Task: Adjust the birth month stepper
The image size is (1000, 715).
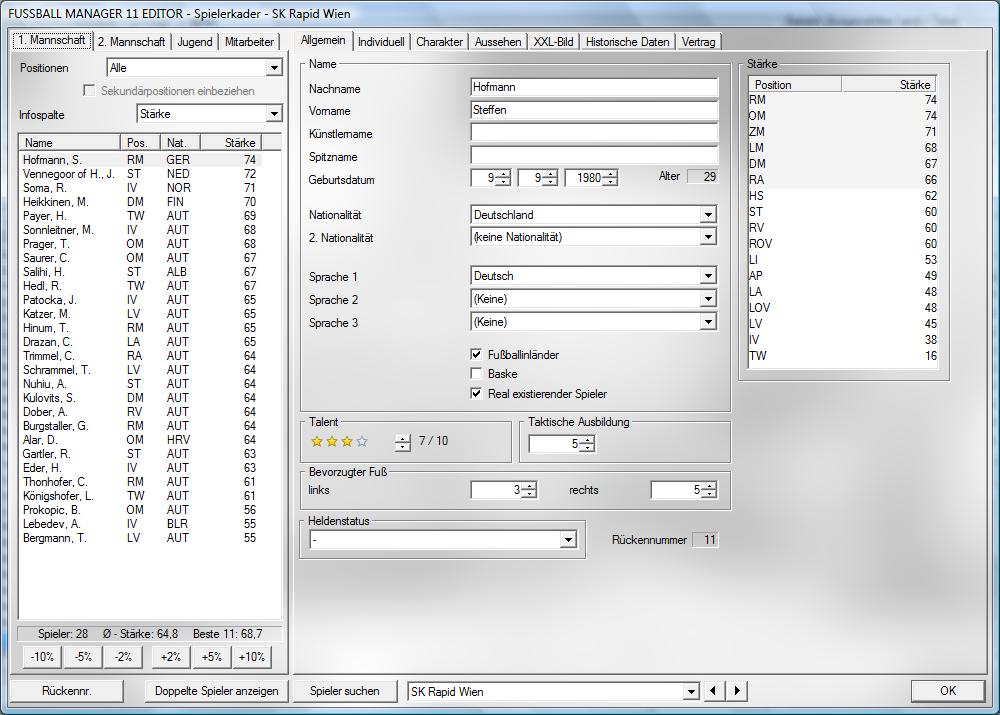Action: tap(550, 178)
